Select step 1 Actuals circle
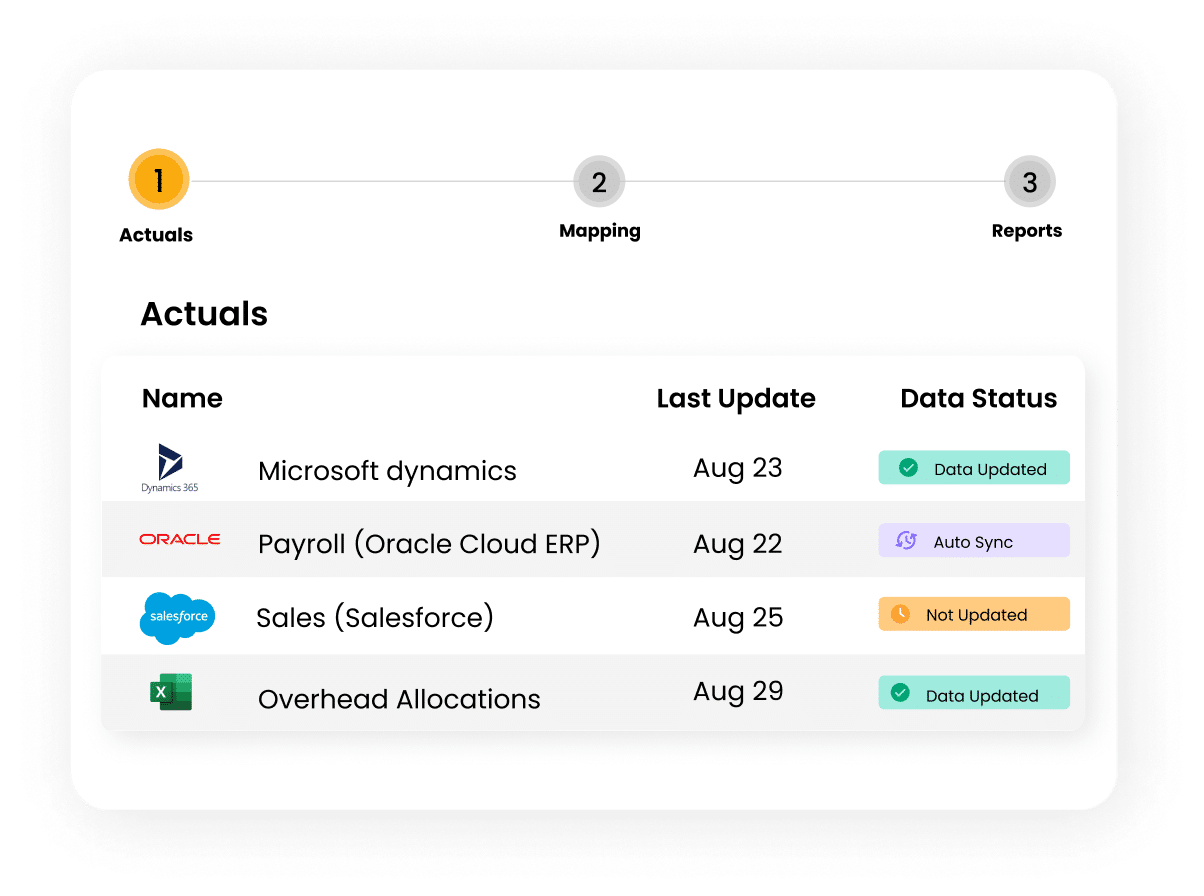1204x896 pixels. [159, 180]
